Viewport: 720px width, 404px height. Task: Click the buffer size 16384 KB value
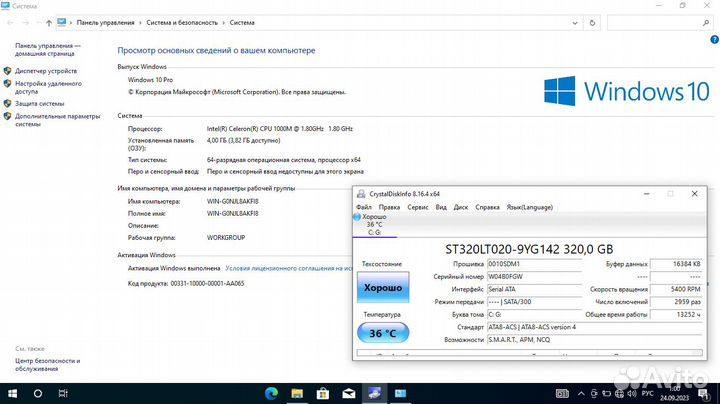pos(676,264)
